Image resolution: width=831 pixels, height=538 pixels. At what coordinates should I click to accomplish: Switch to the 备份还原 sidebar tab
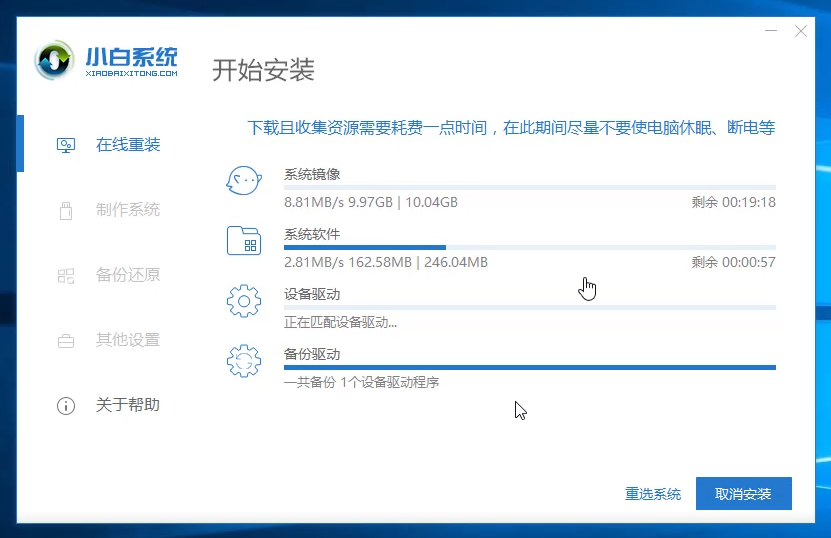pos(127,275)
